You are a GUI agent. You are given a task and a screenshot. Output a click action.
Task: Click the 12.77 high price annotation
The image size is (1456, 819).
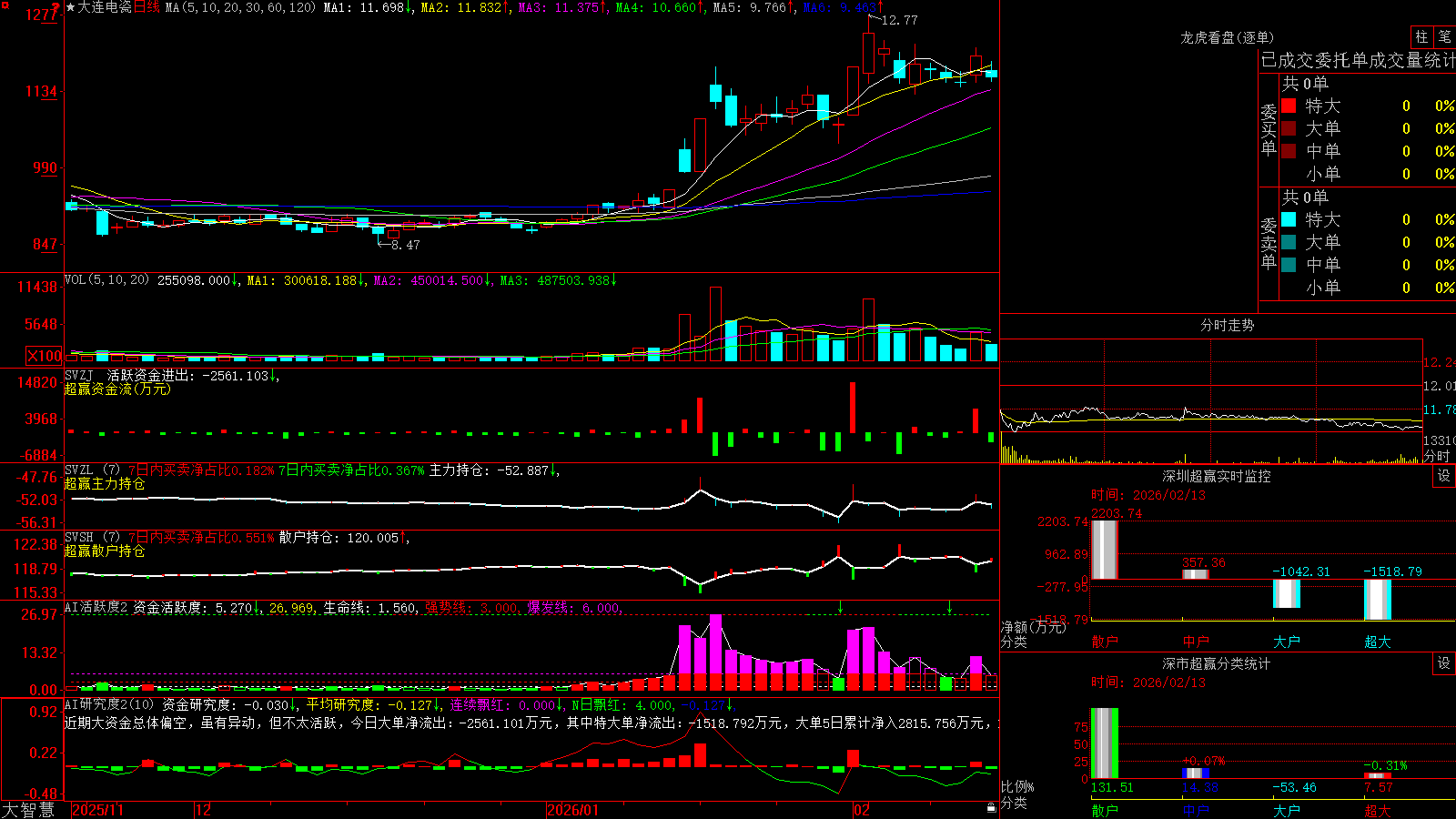pyautogui.click(x=899, y=20)
